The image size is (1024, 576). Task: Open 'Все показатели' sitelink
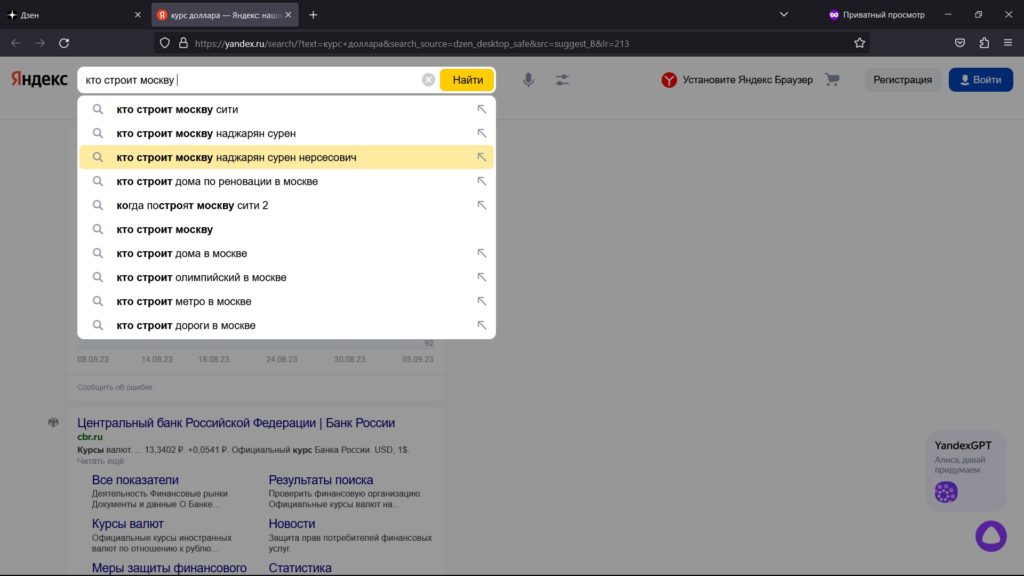pos(135,480)
